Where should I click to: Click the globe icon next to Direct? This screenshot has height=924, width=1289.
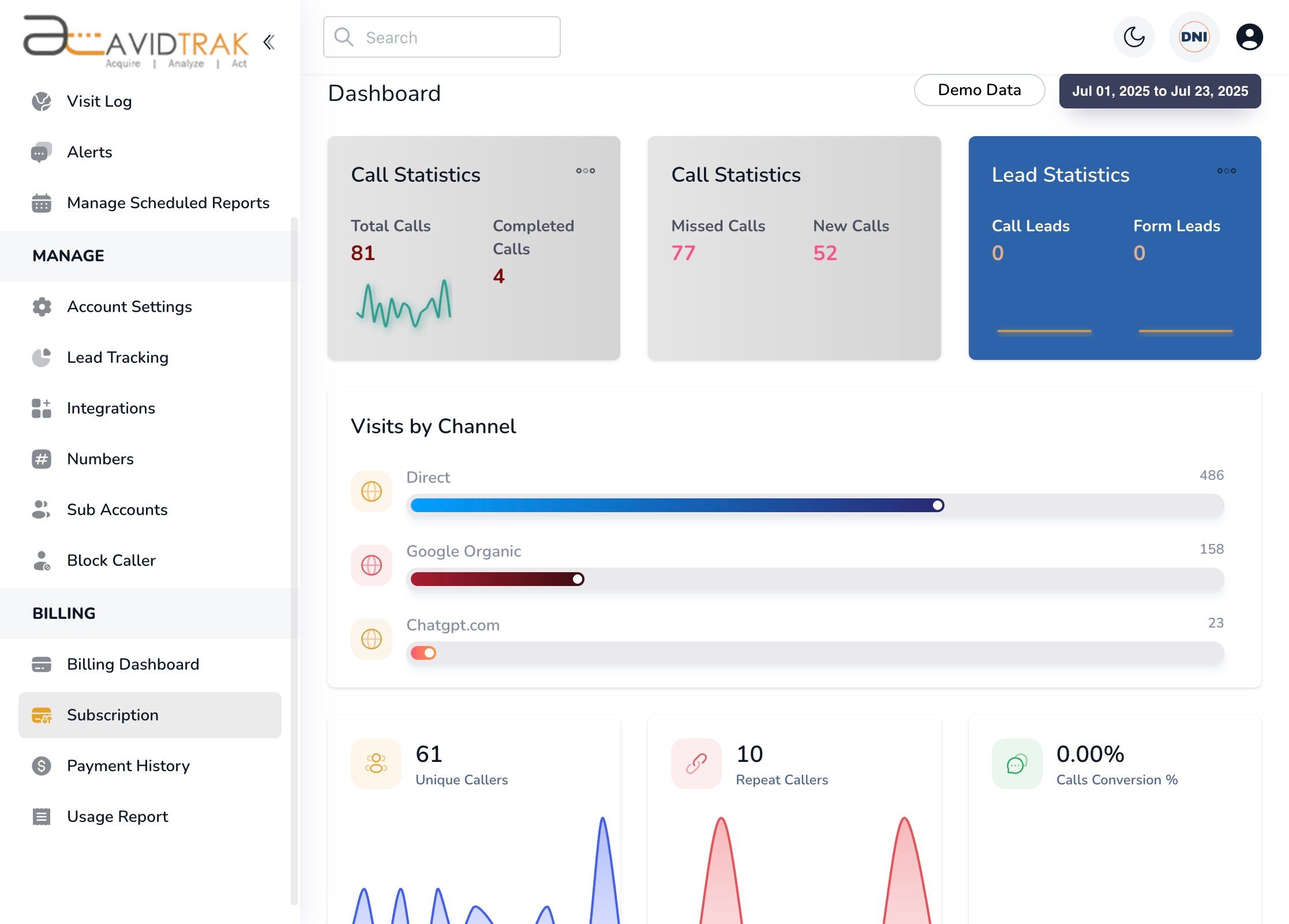click(371, 491)
